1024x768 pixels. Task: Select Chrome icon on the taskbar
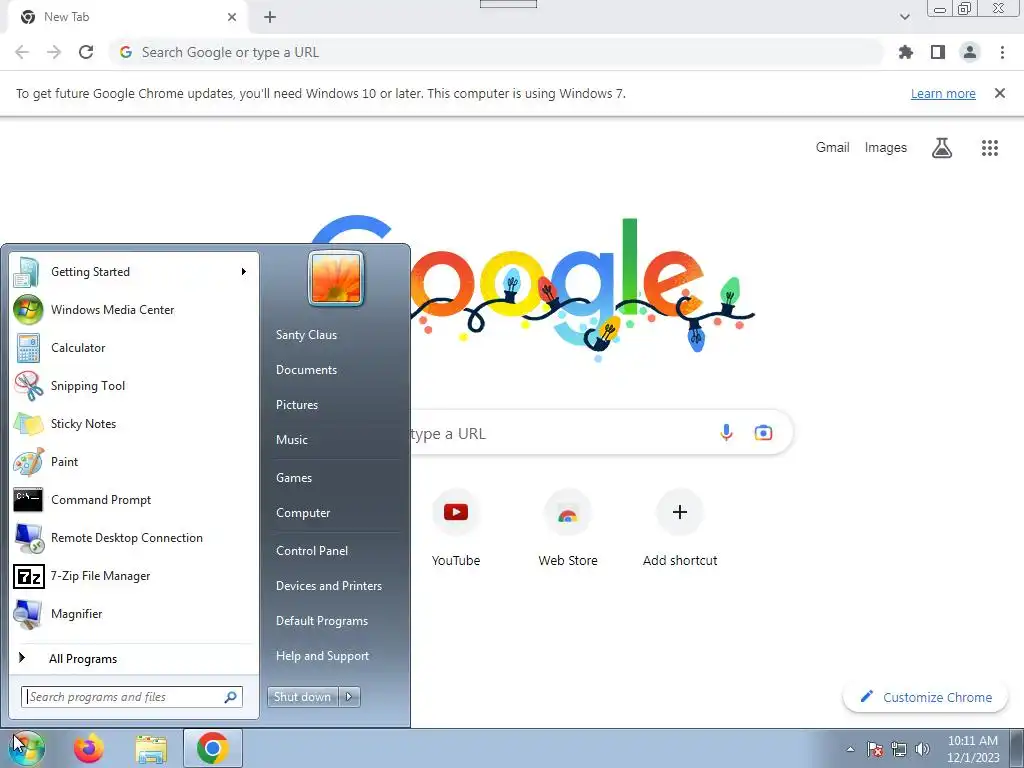point(212,748)
